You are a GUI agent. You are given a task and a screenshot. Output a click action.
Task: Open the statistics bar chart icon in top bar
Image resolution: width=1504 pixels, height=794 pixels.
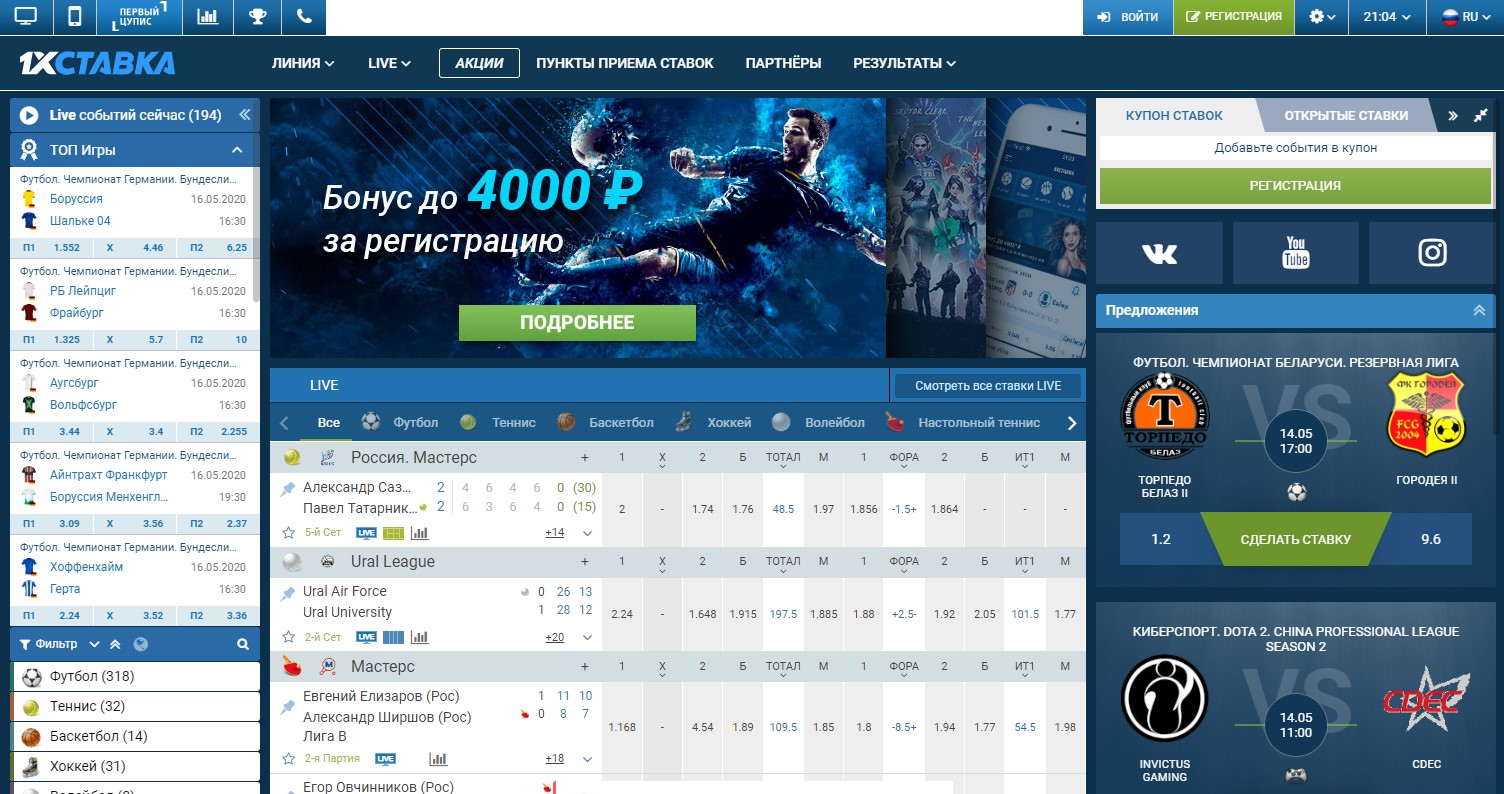(x=208, y=17)
